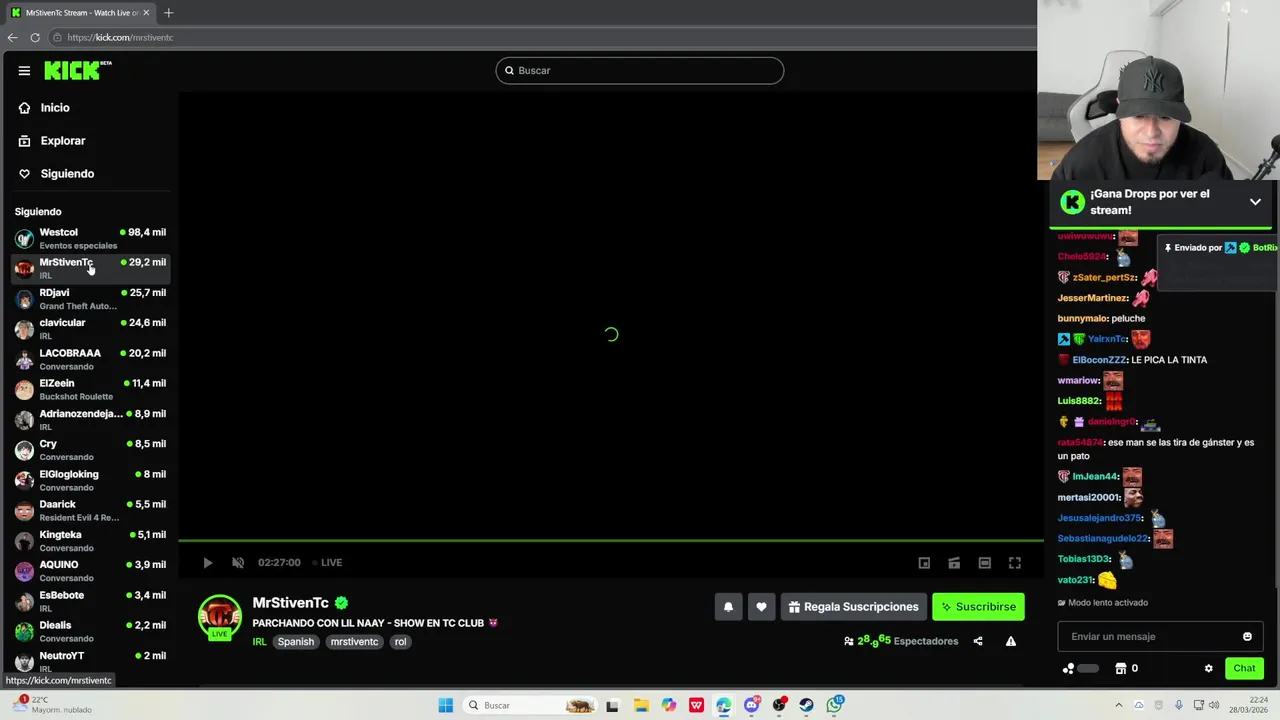Click the mrstiventc tag
The width and height of the screenshot is (1280, 720).
[354, 642]
